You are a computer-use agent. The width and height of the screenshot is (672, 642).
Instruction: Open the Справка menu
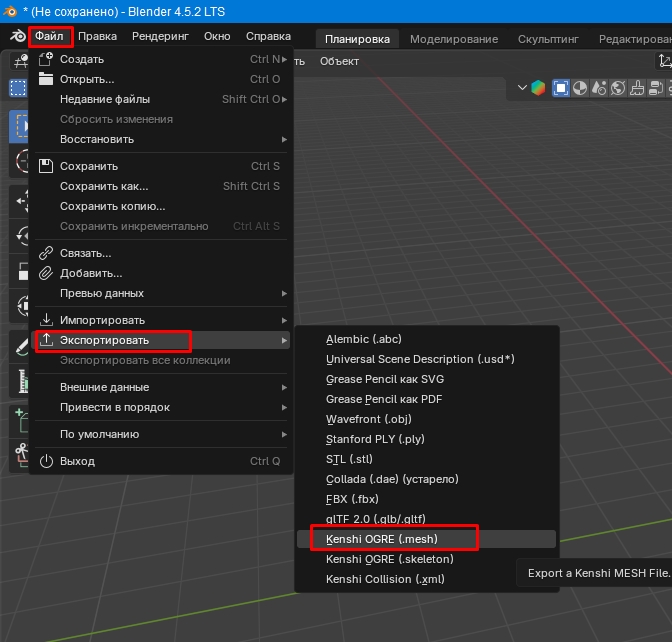268,36
